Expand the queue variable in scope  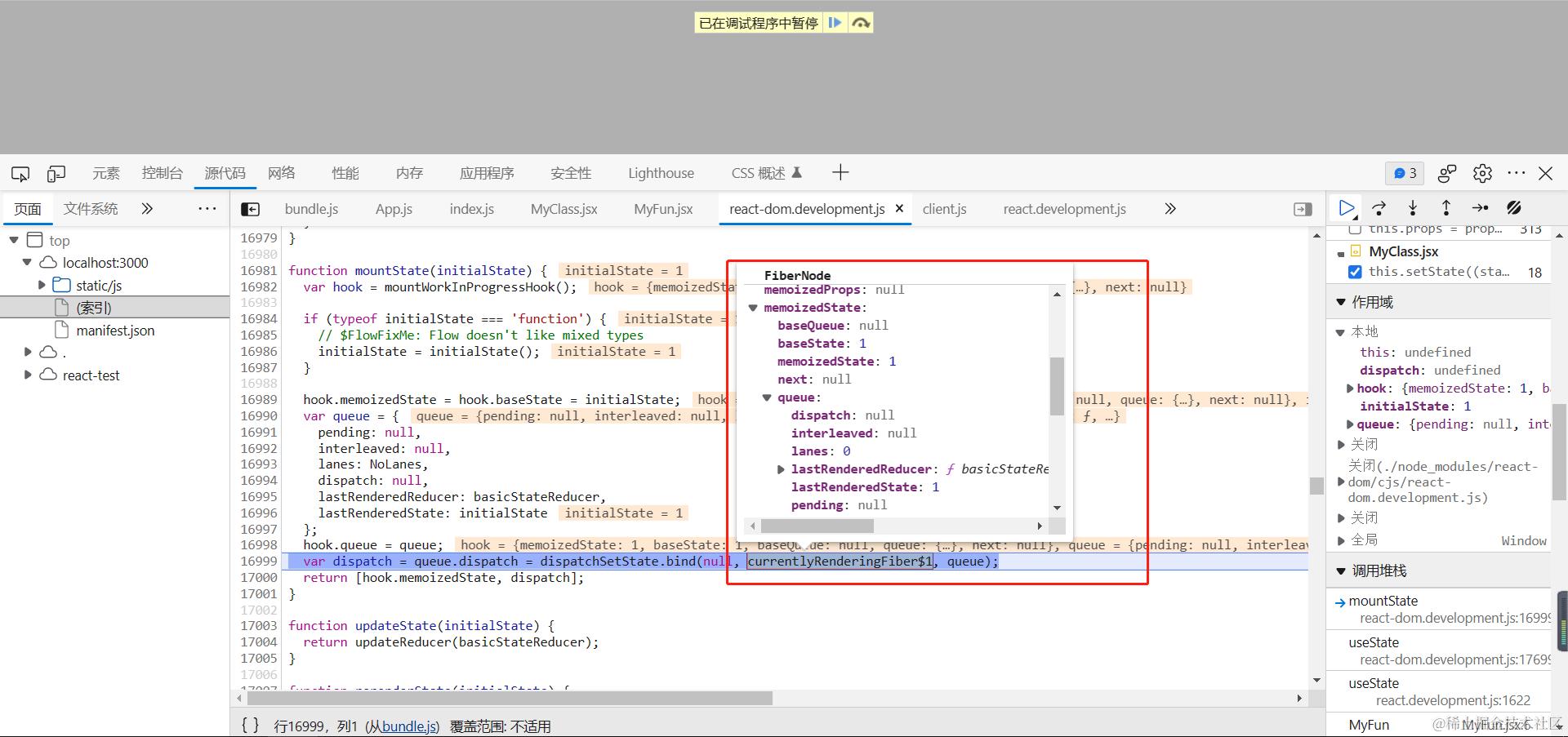click(1351, 424)
